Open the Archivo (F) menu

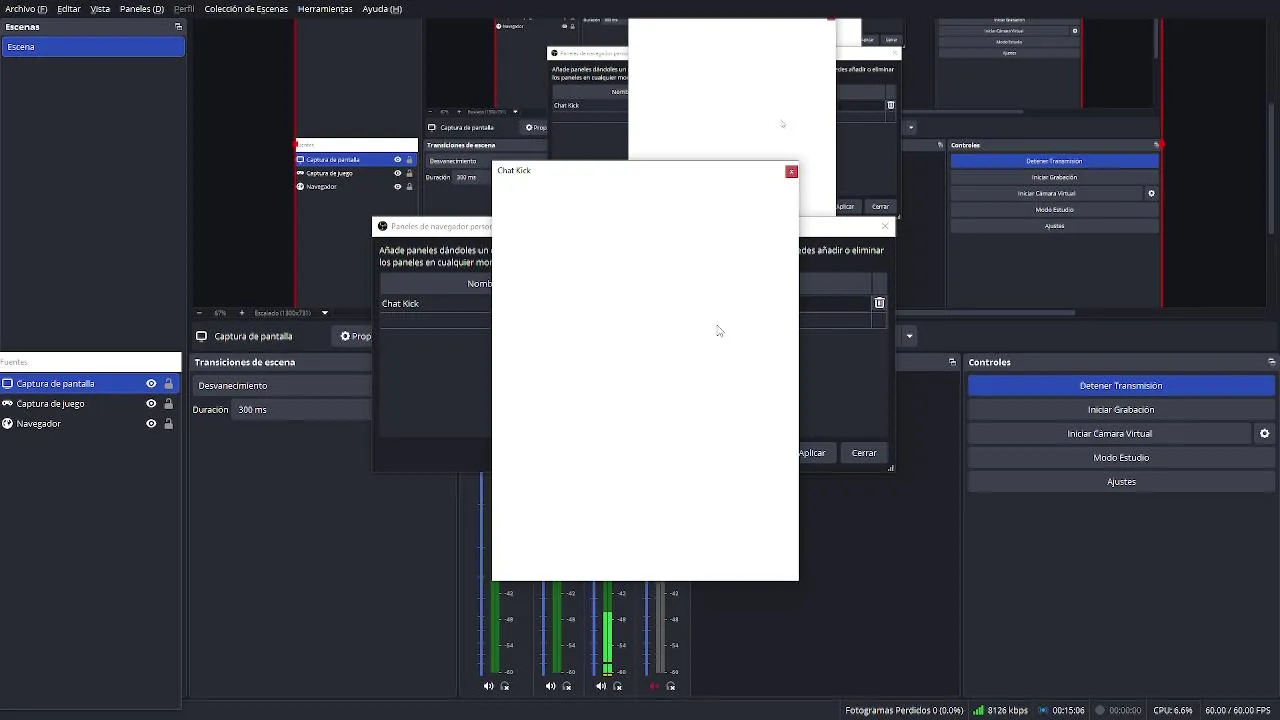26,9
